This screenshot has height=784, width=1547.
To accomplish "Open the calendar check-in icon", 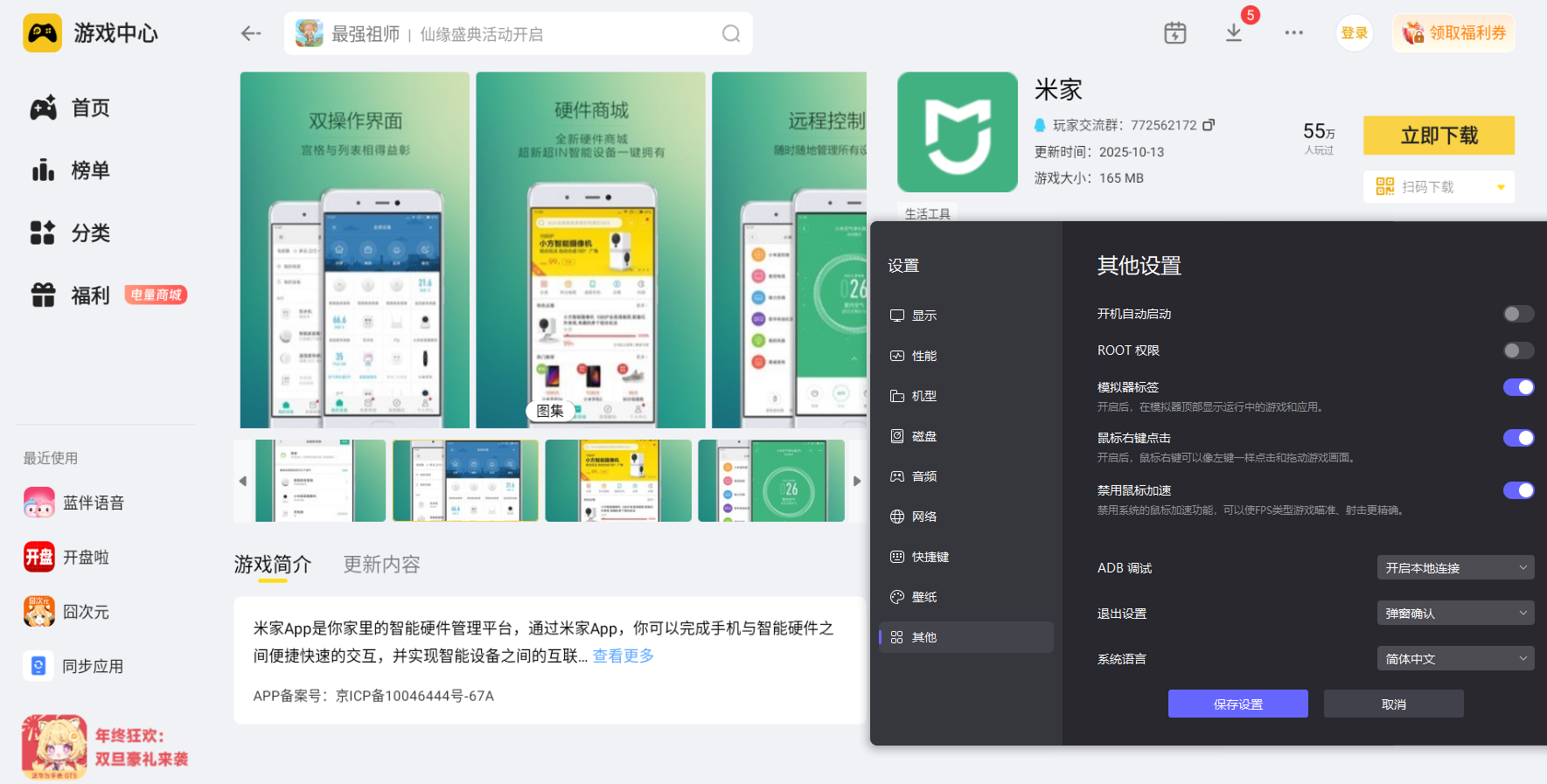I will pos(1175,33).
